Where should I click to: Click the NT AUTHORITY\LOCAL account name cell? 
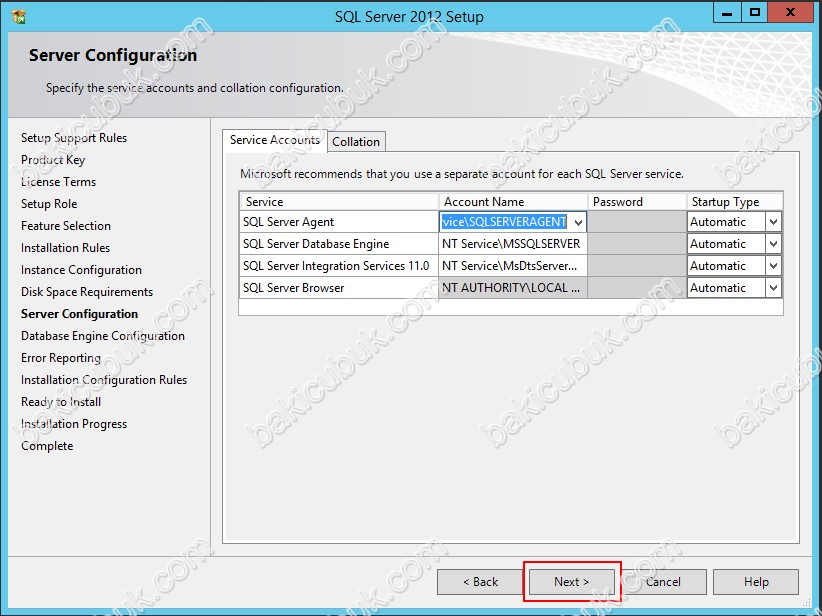click(513, 288)
